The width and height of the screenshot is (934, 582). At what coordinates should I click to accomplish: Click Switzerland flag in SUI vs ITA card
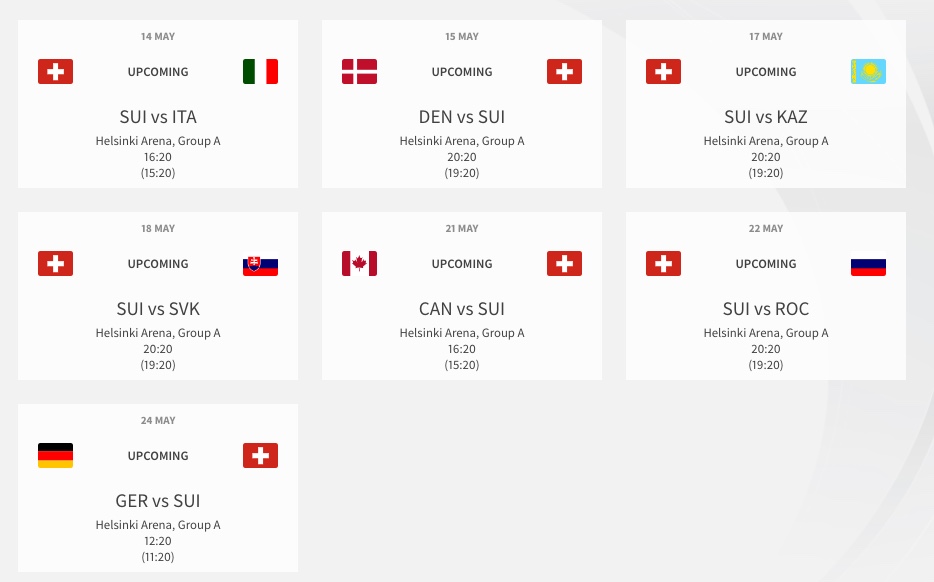pos(55,72)
